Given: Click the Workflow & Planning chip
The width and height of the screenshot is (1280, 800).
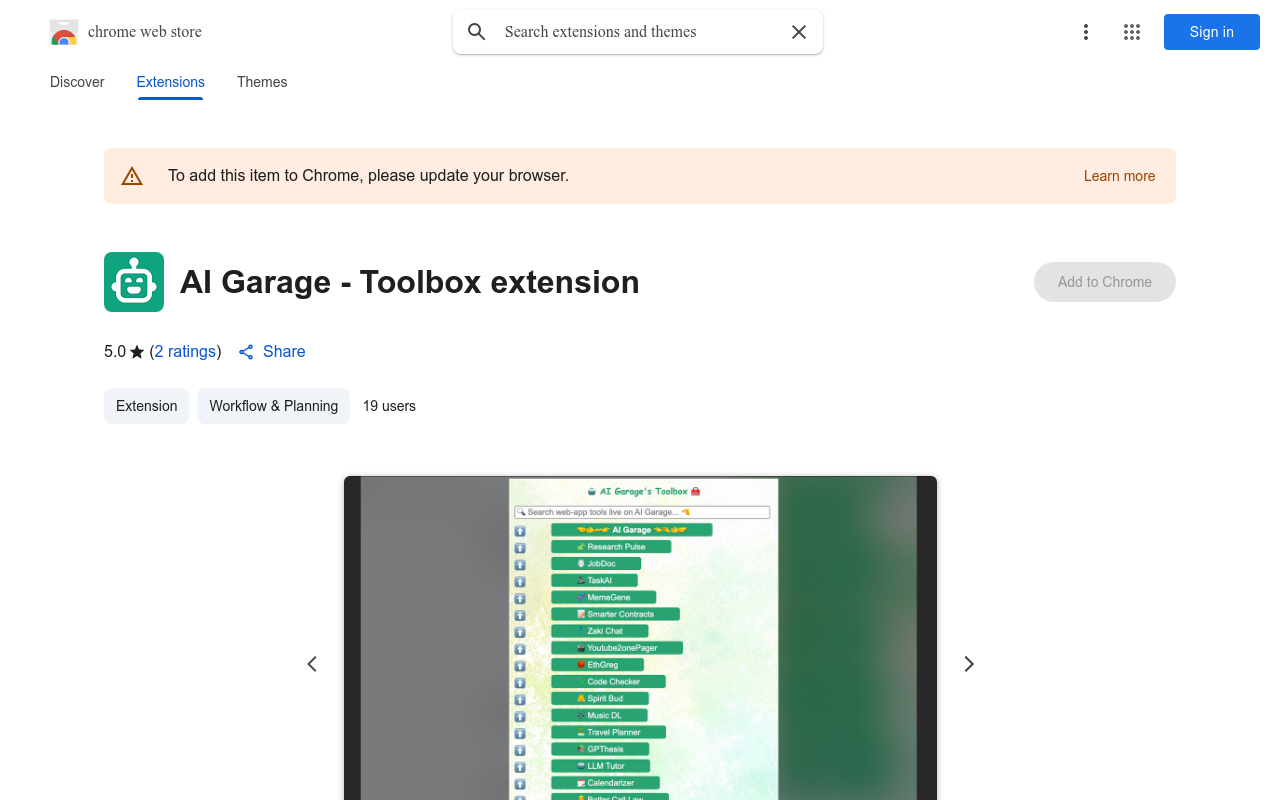Looking at the screenshot, I should pos(273,406).
